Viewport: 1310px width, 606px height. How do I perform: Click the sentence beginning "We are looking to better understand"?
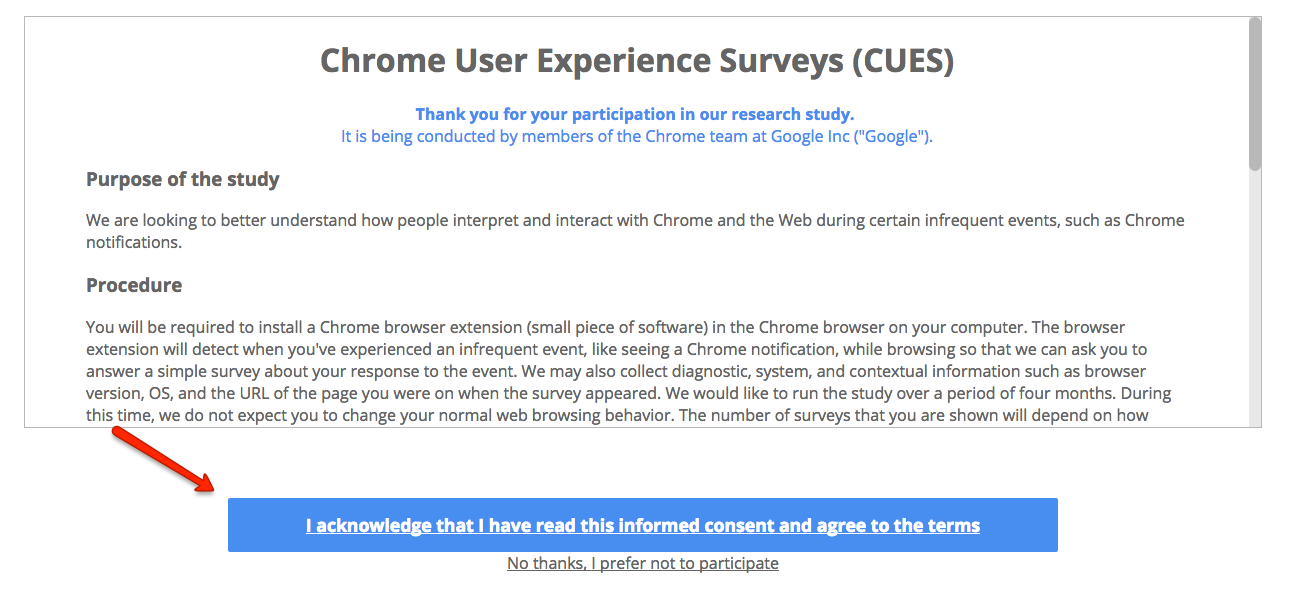[635, 231]
